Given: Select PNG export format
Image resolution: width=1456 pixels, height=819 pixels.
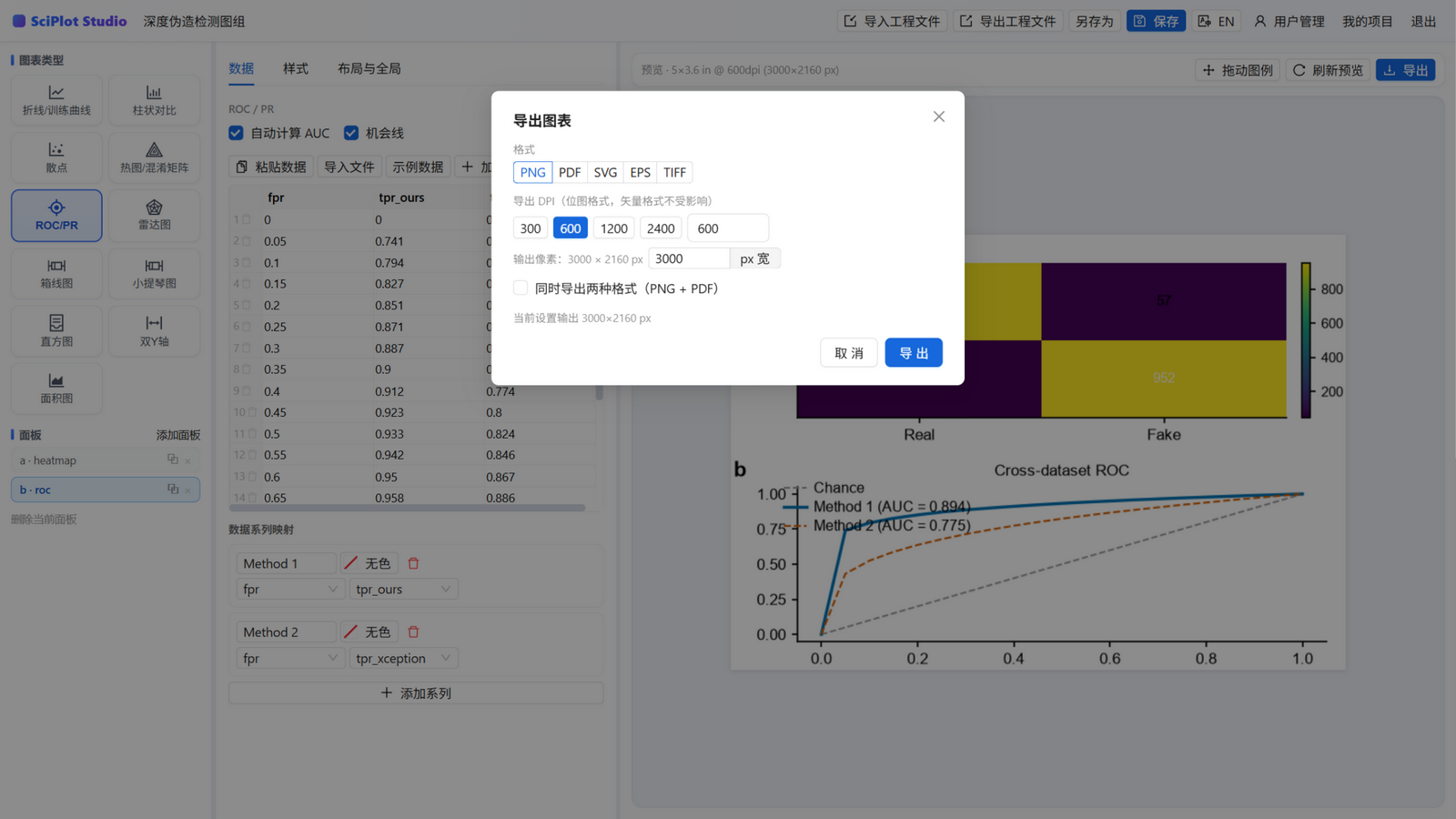Looking at the screenshot, I should 532,172.
